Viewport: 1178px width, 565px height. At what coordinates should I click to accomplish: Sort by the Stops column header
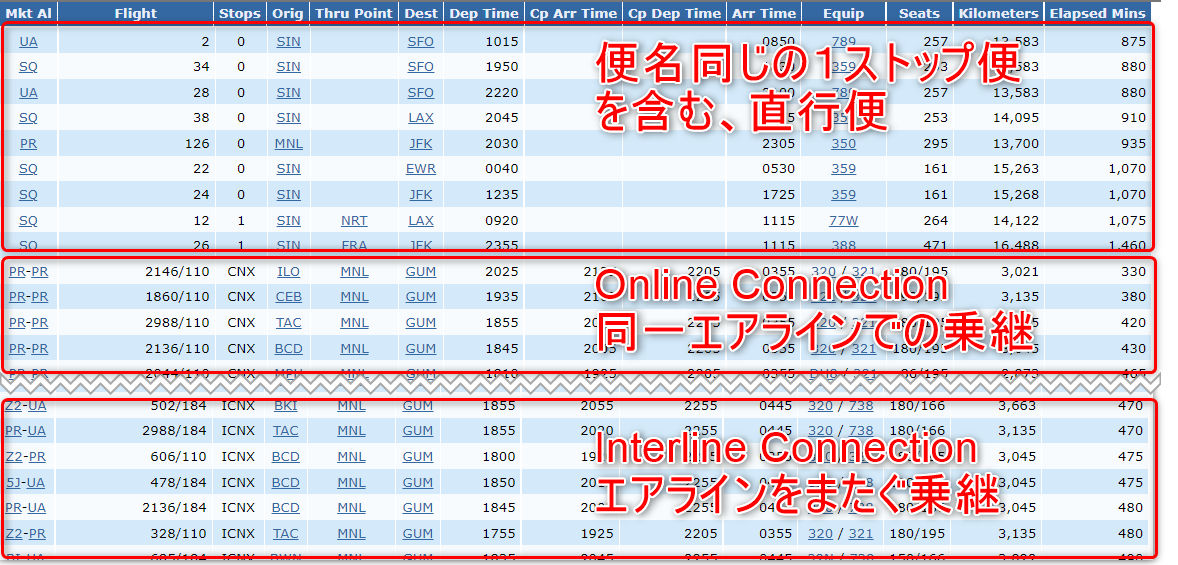(x=240, y=13)
